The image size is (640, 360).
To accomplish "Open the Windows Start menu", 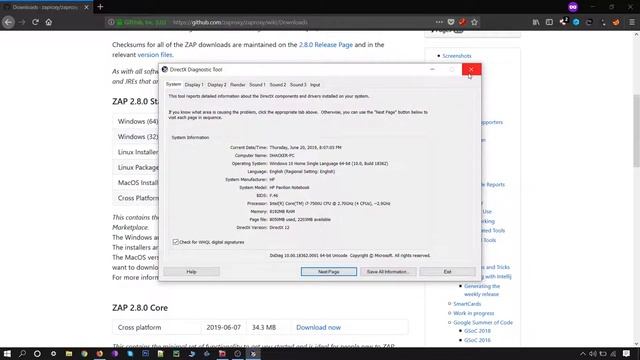I will point(7,353).
